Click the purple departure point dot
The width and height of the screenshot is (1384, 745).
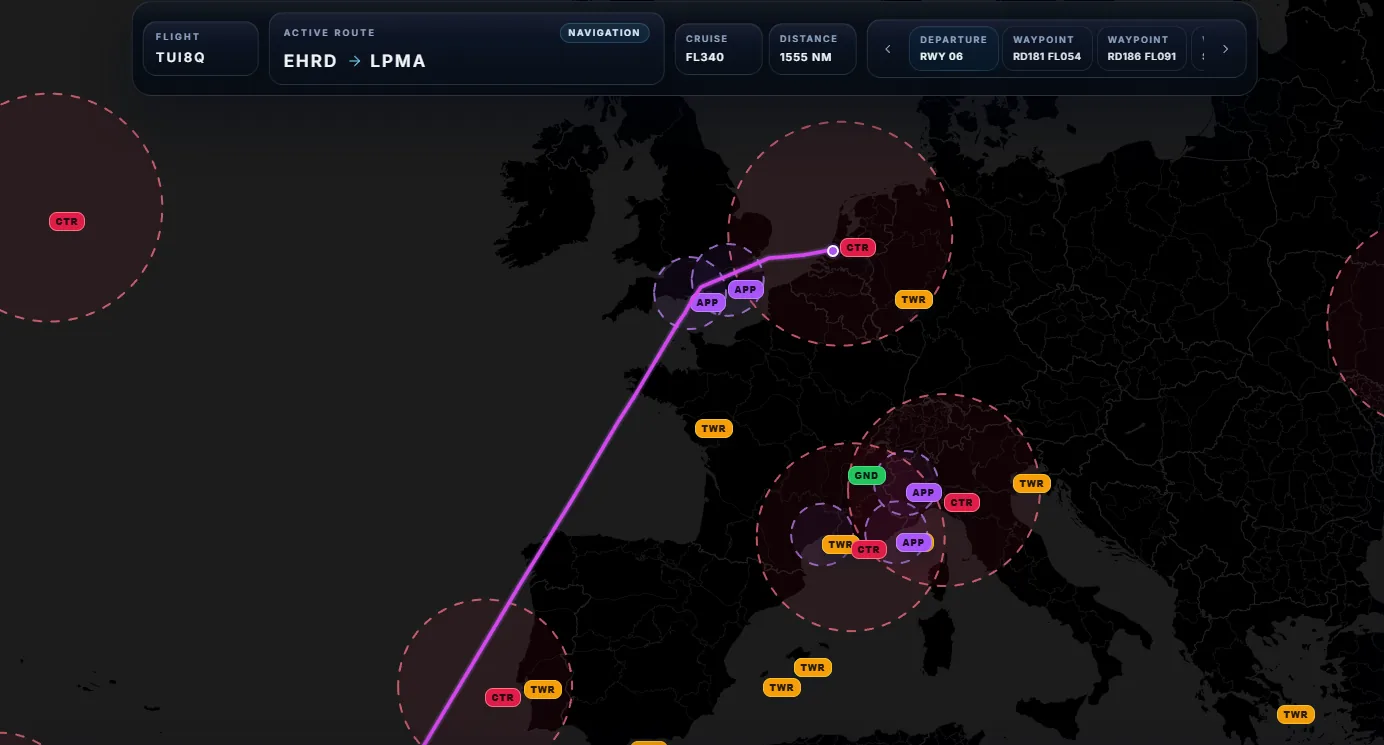833,251
